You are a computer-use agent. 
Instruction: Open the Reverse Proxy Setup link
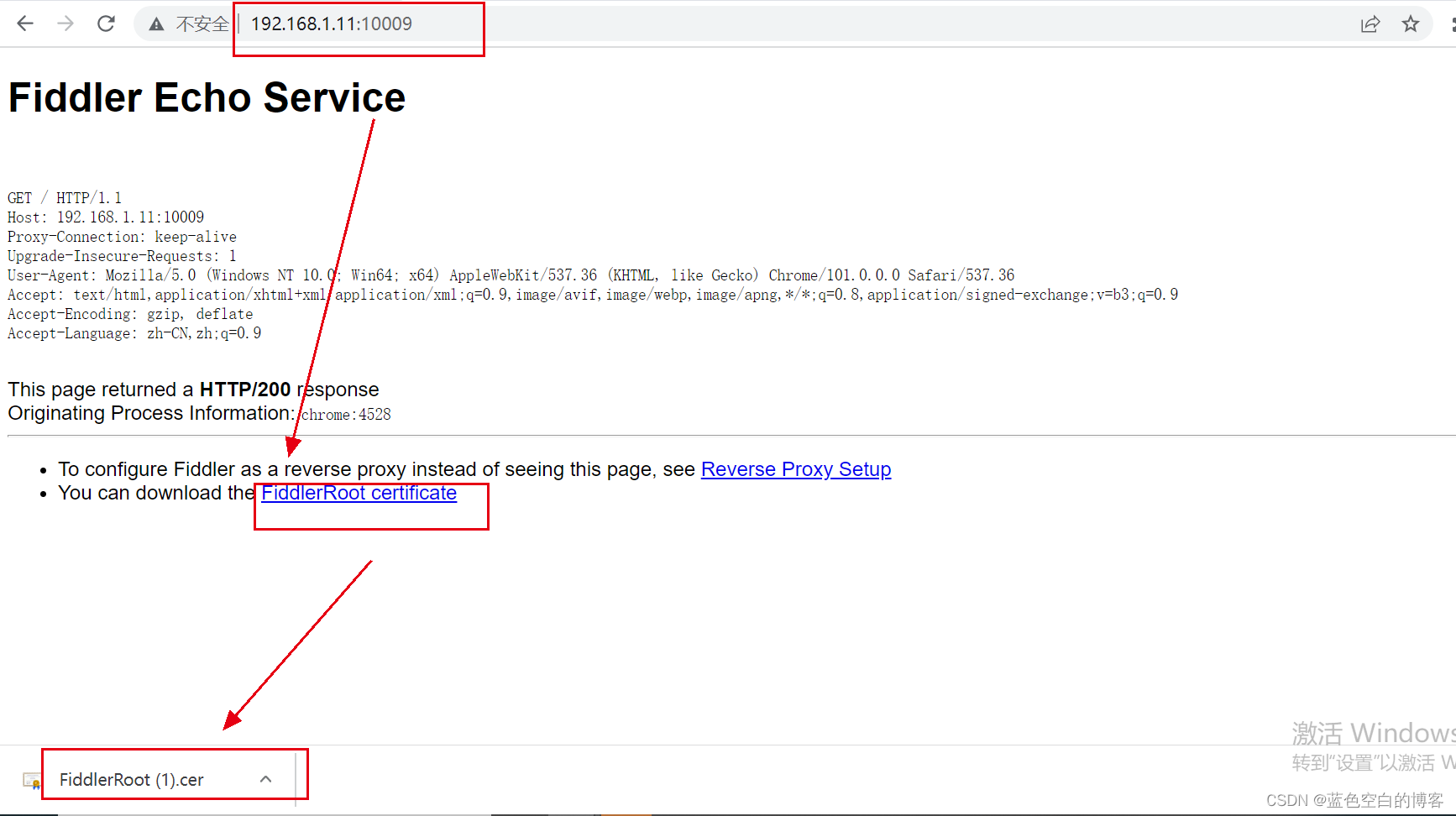(x=796, y=469)
